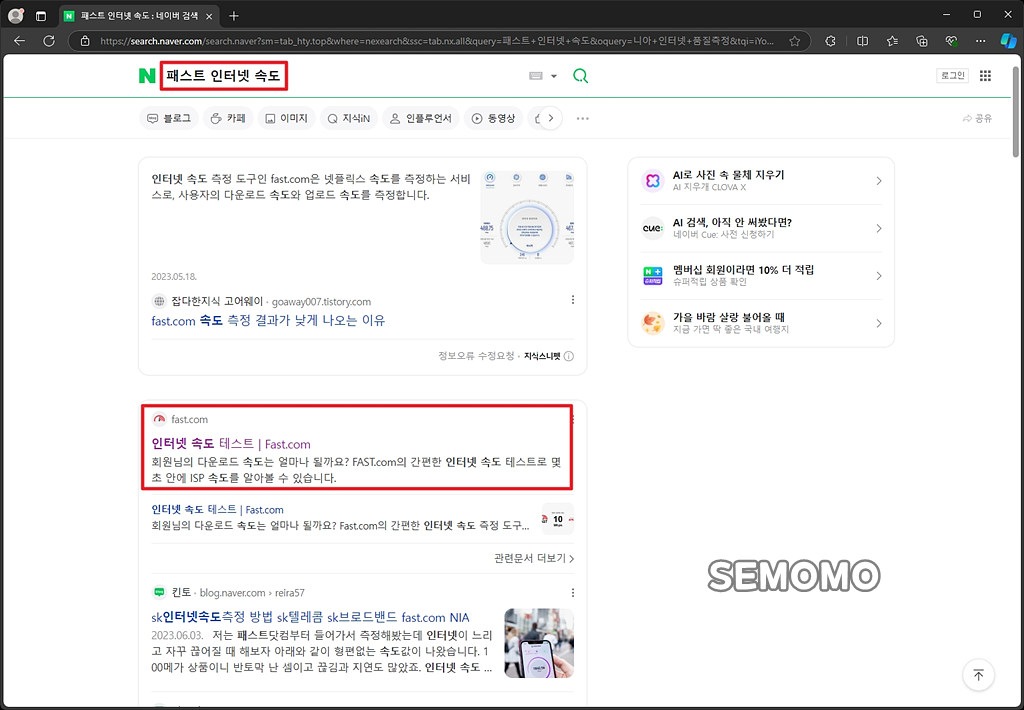Click the 킨토 blog profile icon
Viewport: 1024px width, 710px height.
pos(159,592)
